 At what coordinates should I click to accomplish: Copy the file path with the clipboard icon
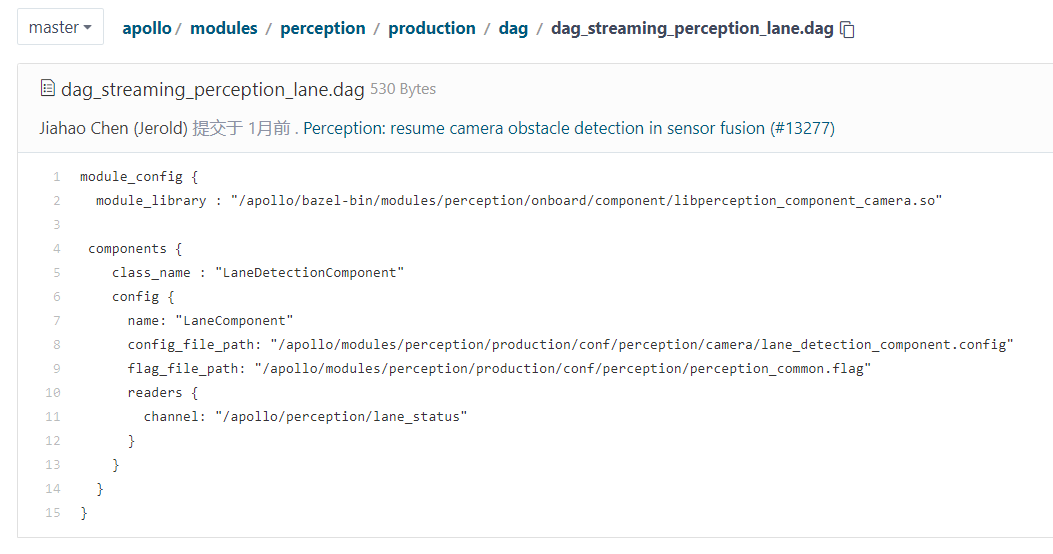848,29
